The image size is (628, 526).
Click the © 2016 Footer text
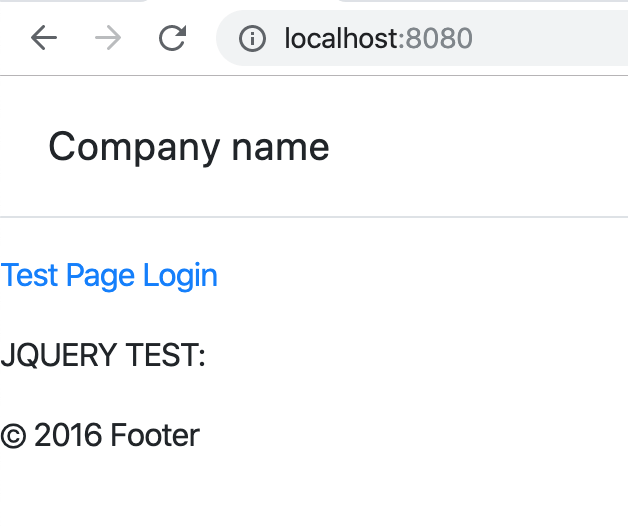[x=100, y=435]
